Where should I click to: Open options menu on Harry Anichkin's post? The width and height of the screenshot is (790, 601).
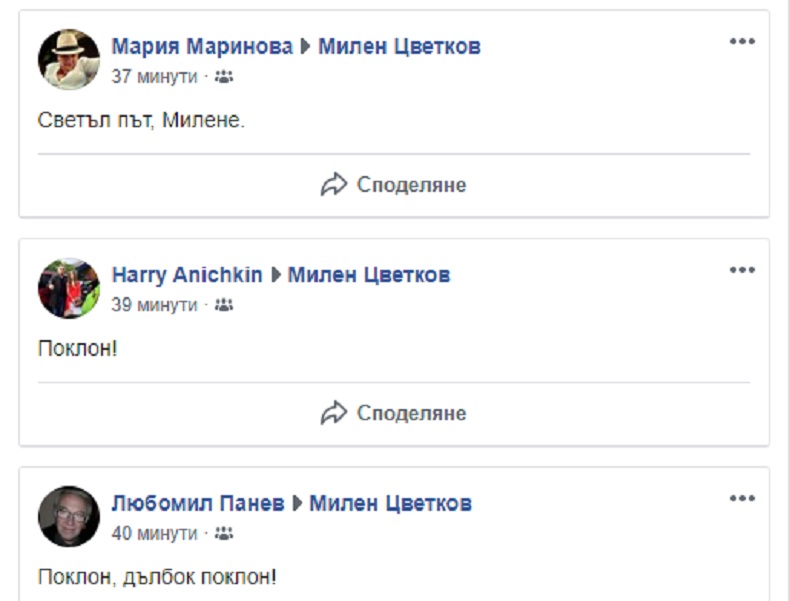[741, 270]
